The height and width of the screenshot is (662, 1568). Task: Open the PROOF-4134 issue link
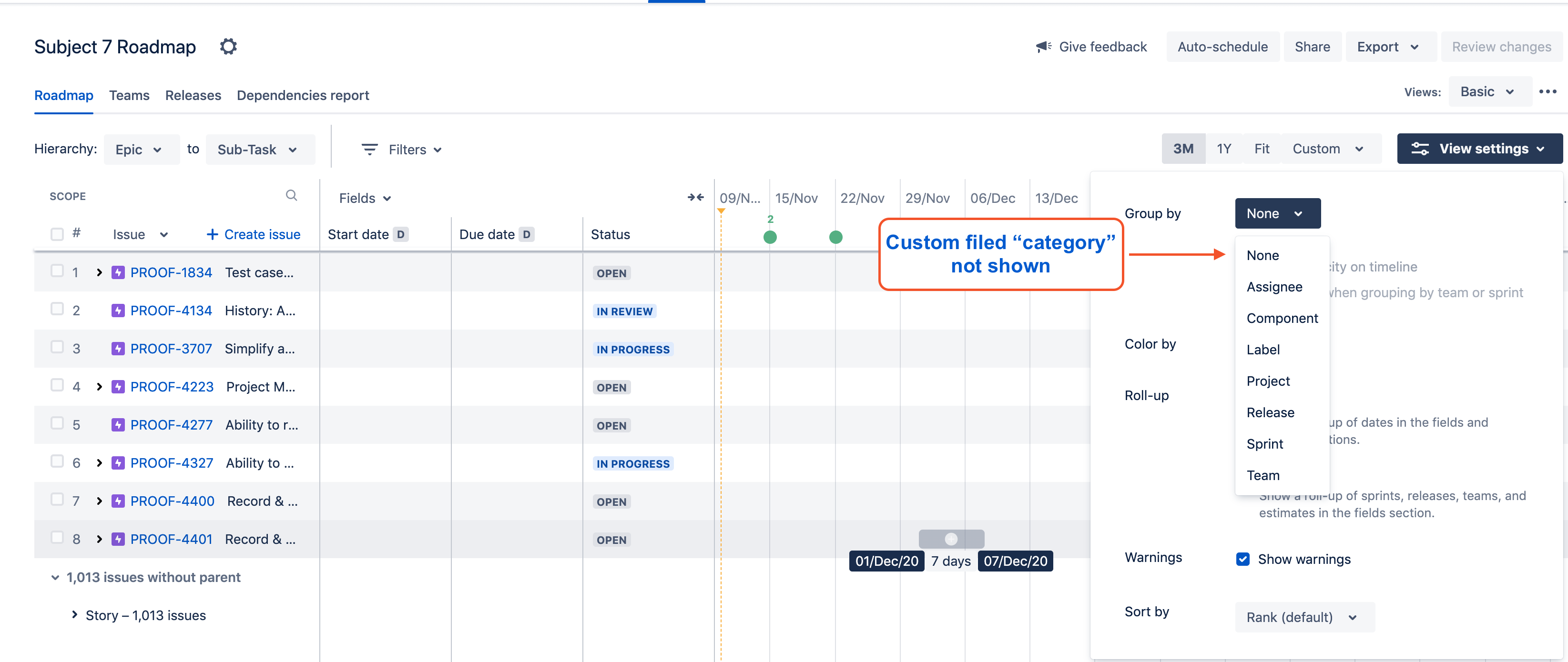171,311
